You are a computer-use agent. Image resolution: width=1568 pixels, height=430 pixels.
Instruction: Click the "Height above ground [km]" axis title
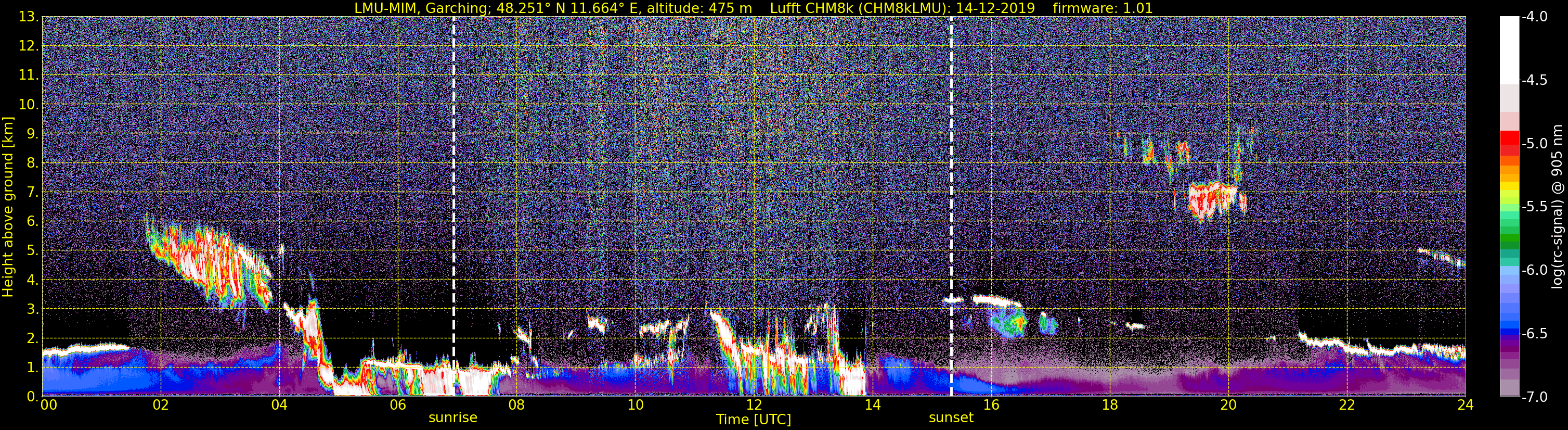coord(8,207)
